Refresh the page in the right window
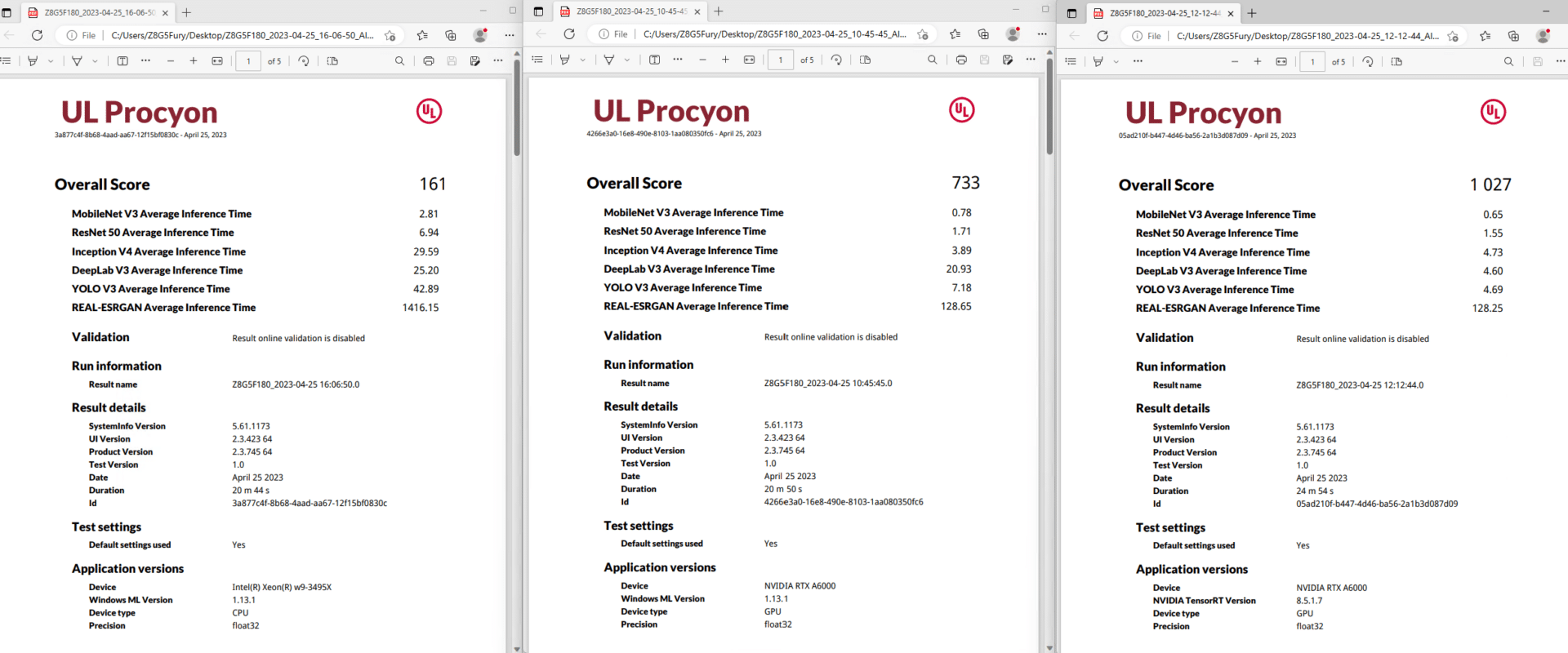Screen dimensions: 1568x653 click(x=1102, y=36)
